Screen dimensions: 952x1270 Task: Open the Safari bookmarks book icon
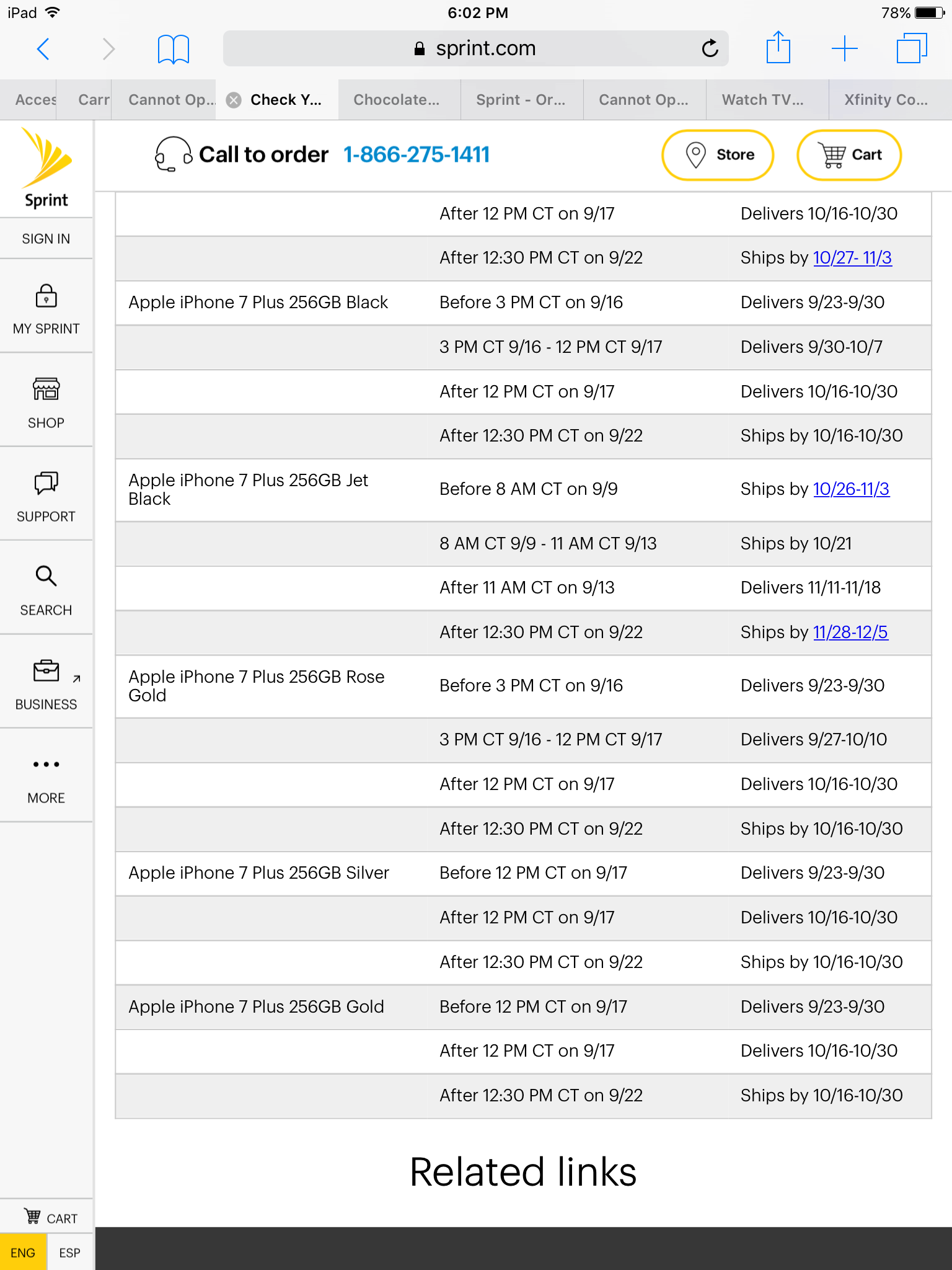click(x=174, y=49)
